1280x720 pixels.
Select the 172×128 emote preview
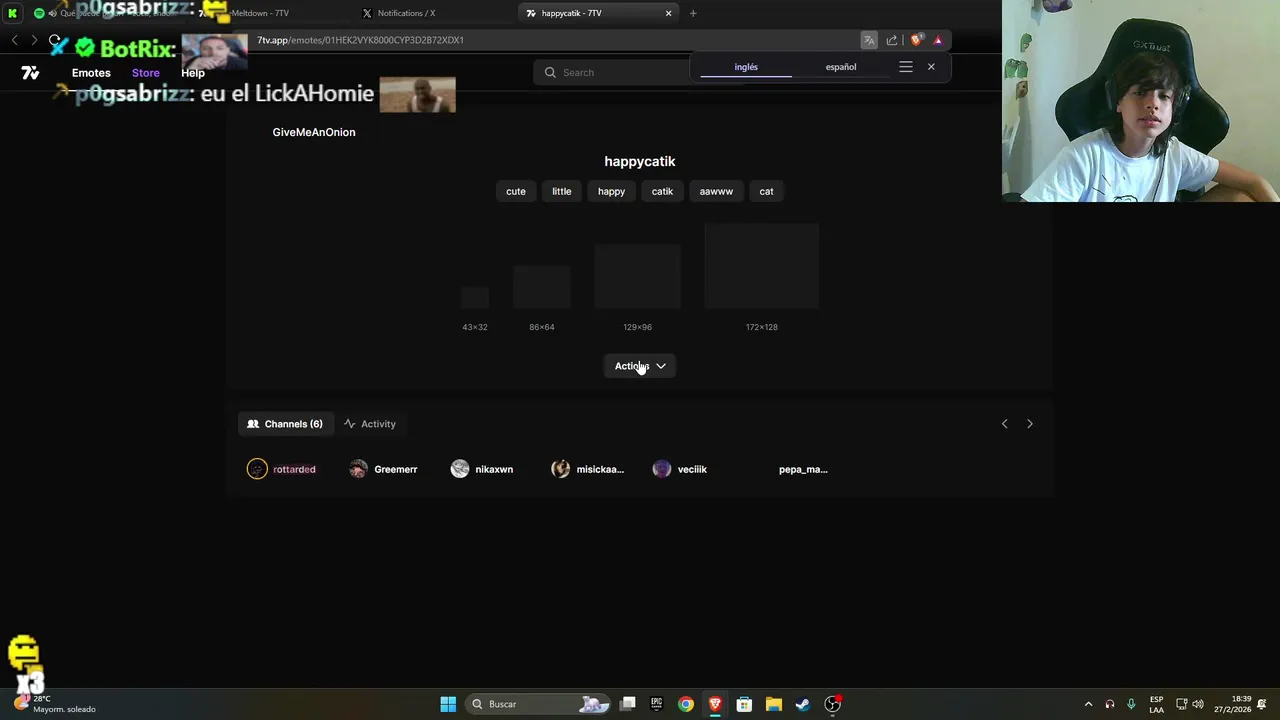[761, 266]
